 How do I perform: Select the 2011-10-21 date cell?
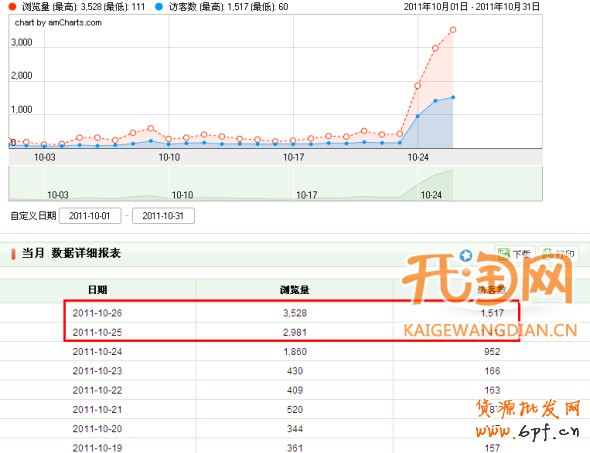pos(97,410)
